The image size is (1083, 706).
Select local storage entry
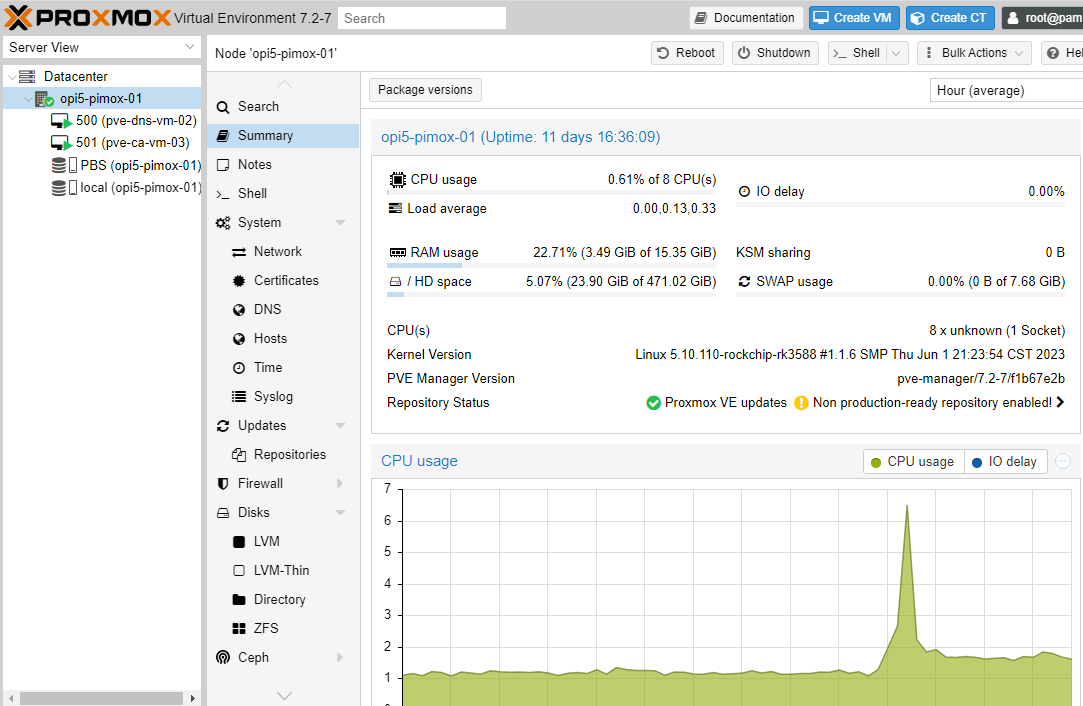(x=141, y=187)
